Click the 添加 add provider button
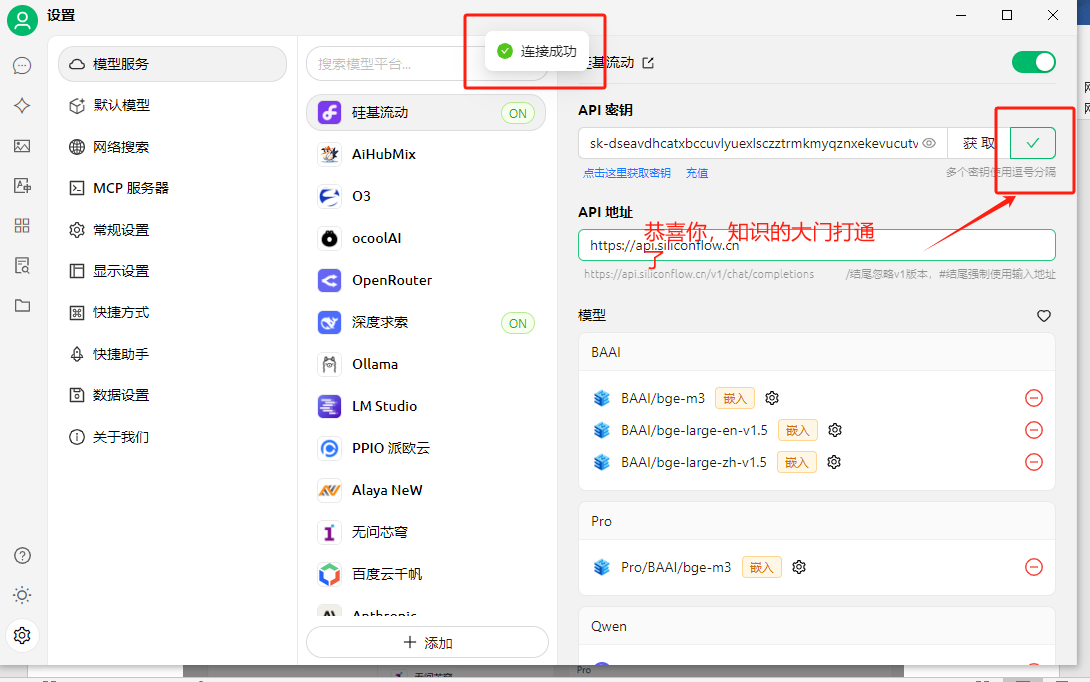 (427, 641)
